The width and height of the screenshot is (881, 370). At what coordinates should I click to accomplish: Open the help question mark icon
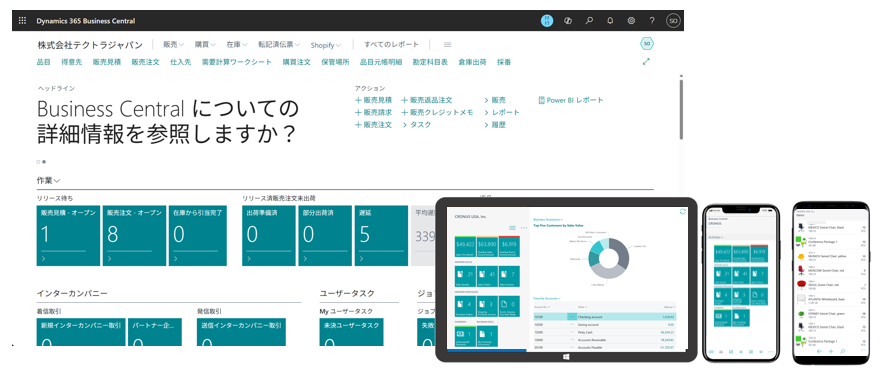tap(652, 21)
